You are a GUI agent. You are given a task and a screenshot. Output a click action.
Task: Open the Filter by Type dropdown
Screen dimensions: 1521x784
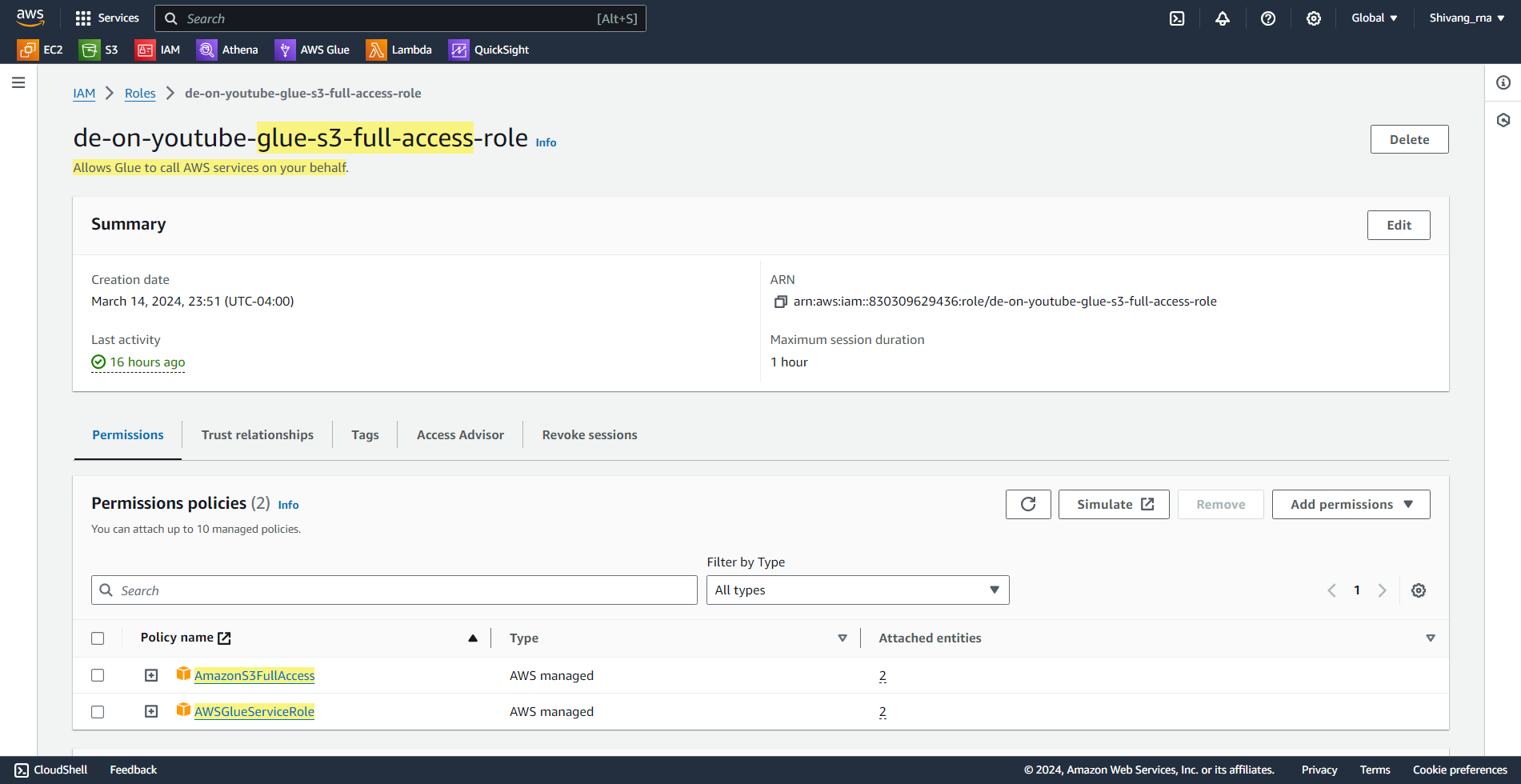(858, 590)
